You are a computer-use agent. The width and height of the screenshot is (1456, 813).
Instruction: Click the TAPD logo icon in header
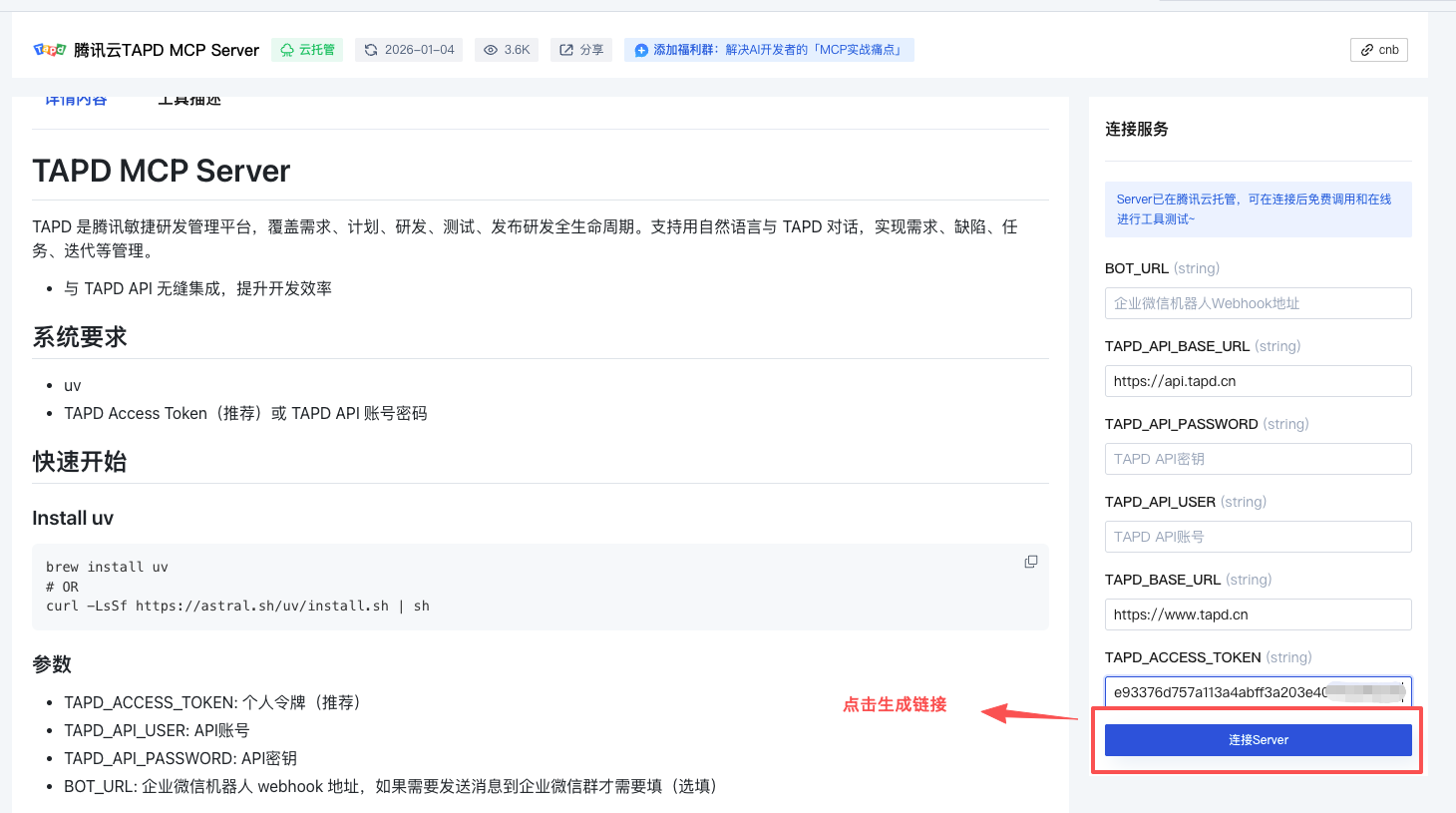49,50
